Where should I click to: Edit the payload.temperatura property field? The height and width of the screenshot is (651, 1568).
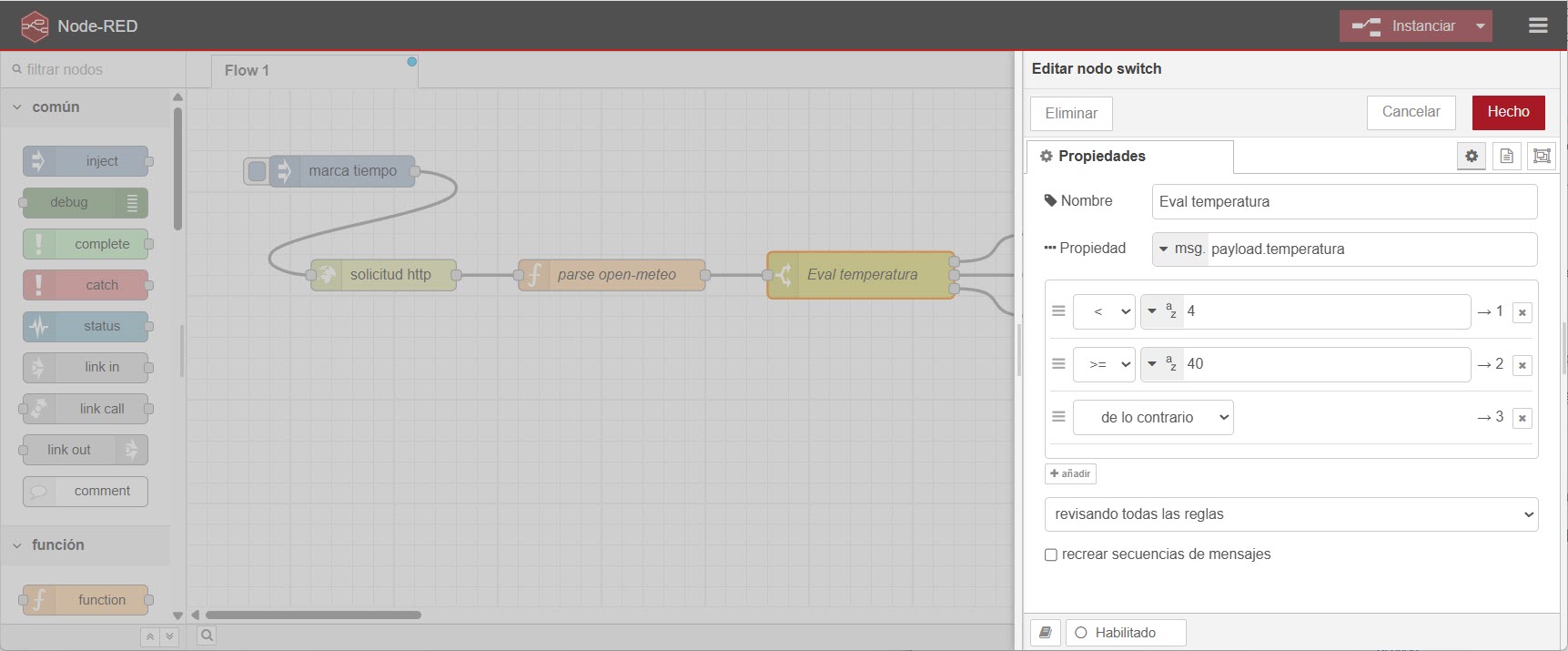(x=1372, y=249)
